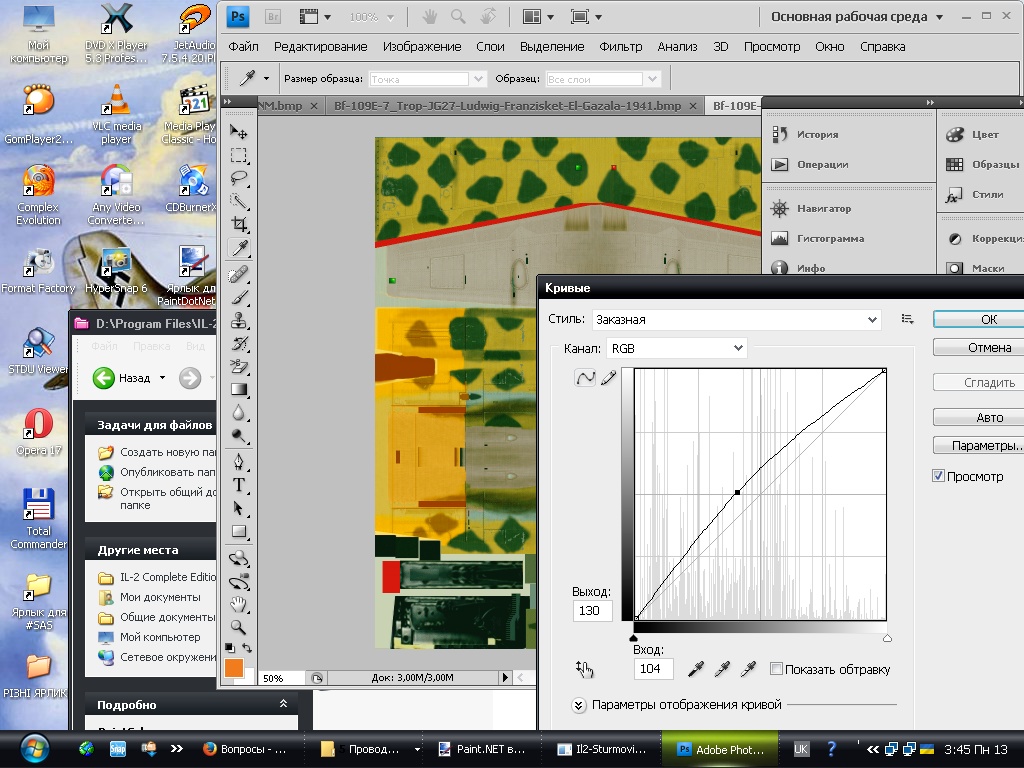Open the Фильтр menu
The width and height of the screenshot is (1024, 768).
point(620,47)
